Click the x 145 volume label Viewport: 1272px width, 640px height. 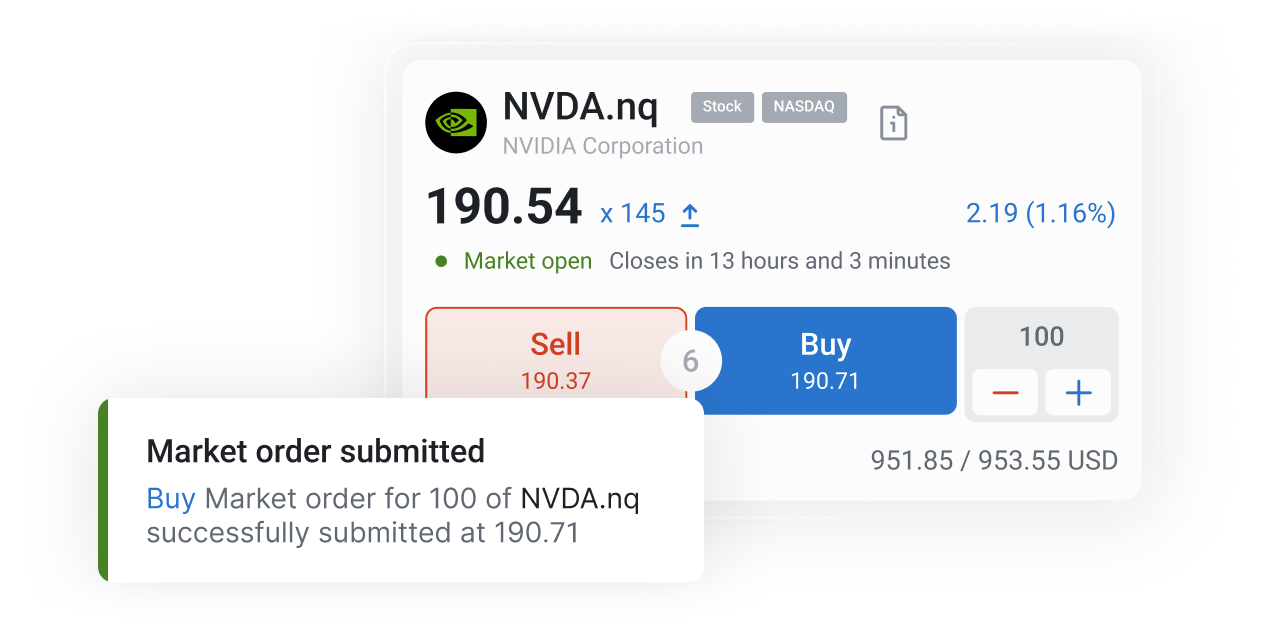point(633,213)
